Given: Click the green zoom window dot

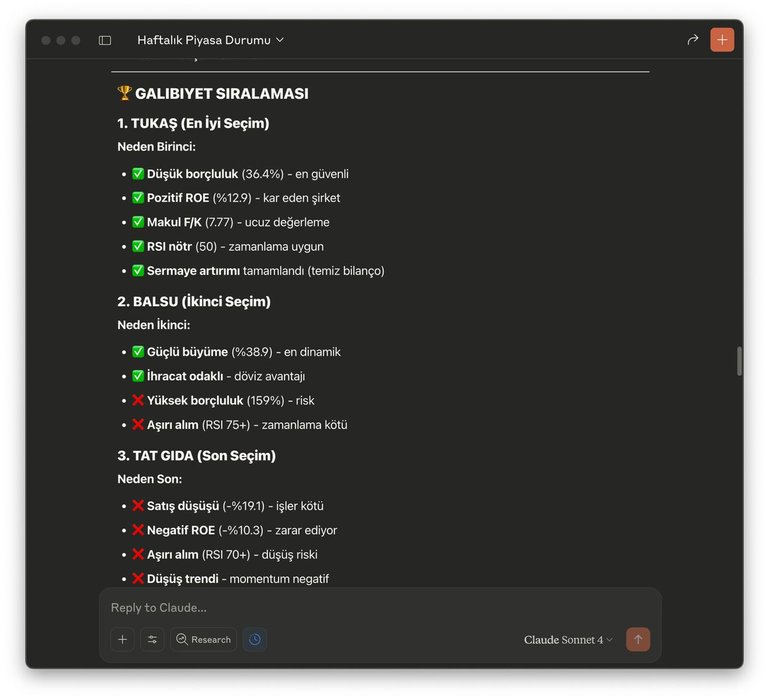Looking at the screenshot, I should pos(76,40).
